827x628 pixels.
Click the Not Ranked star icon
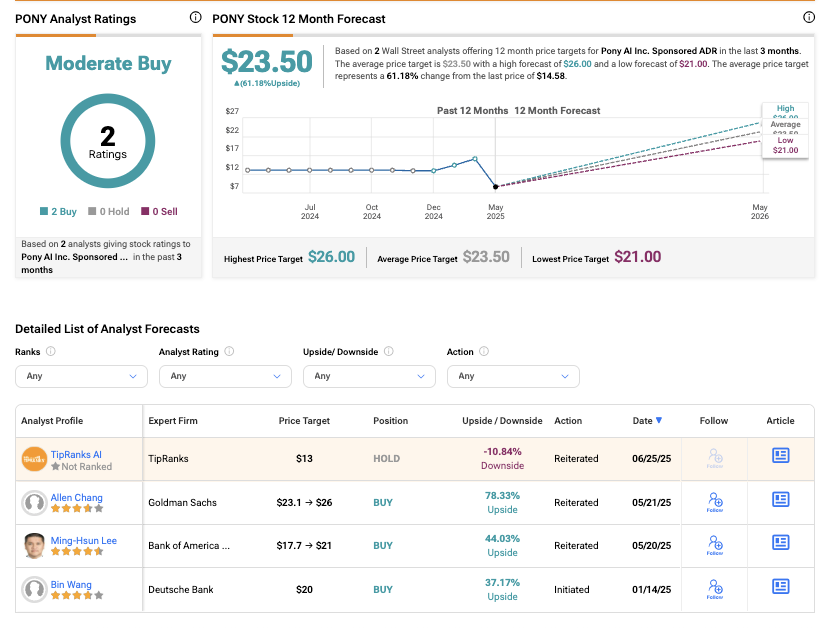(55, 467)
